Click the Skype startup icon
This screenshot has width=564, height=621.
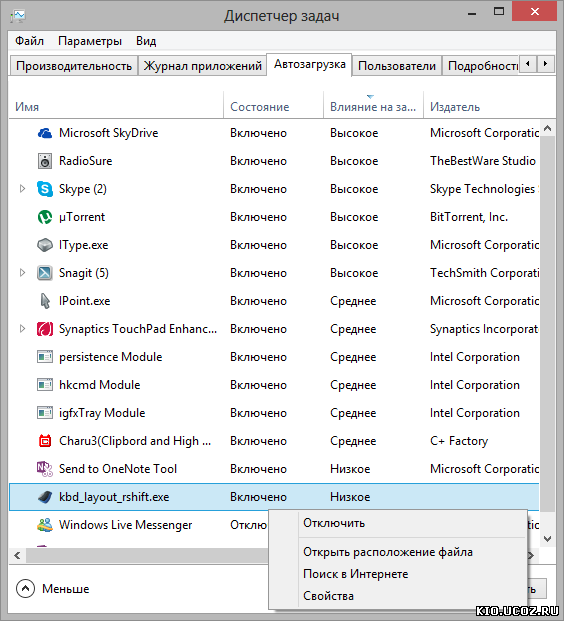tap(45, 189)
